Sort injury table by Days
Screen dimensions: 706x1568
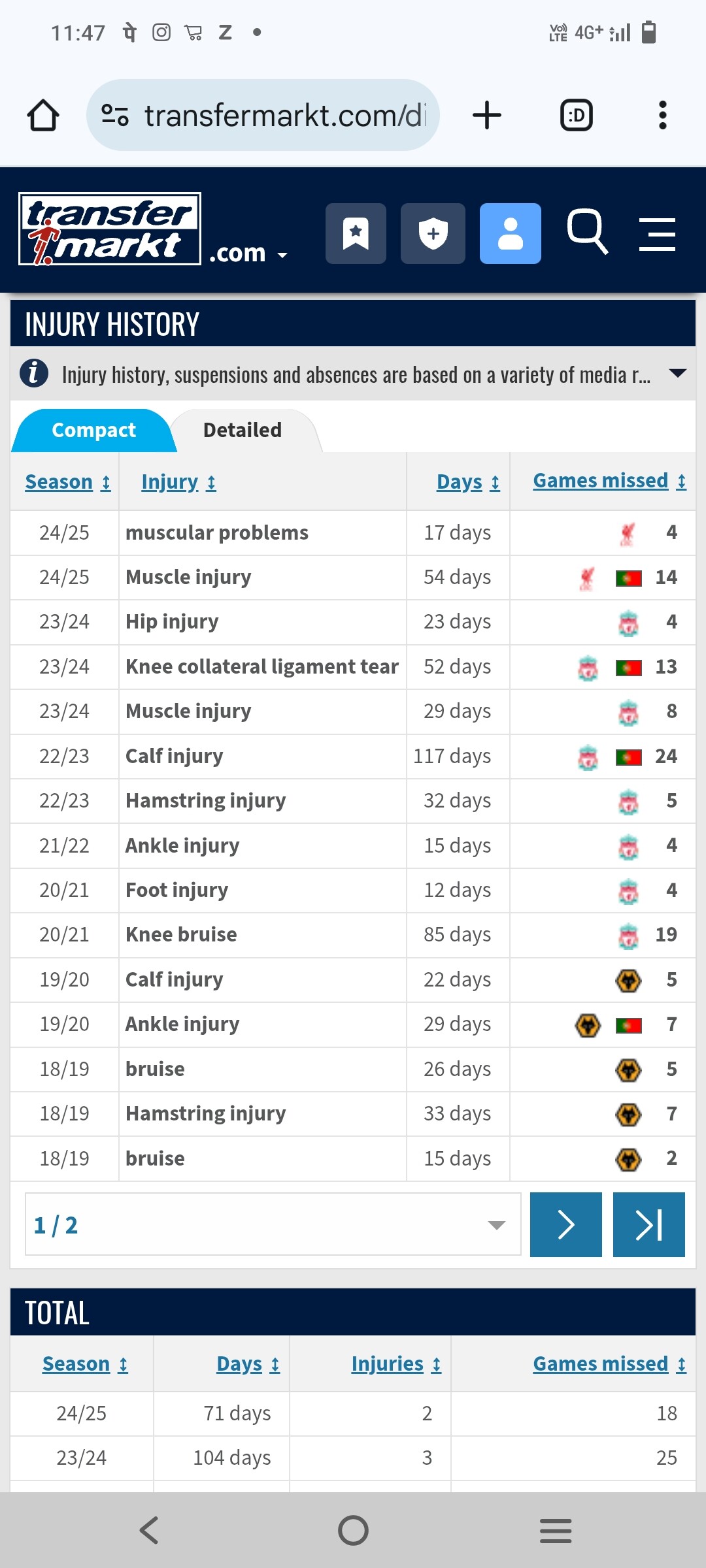(468, 482)
